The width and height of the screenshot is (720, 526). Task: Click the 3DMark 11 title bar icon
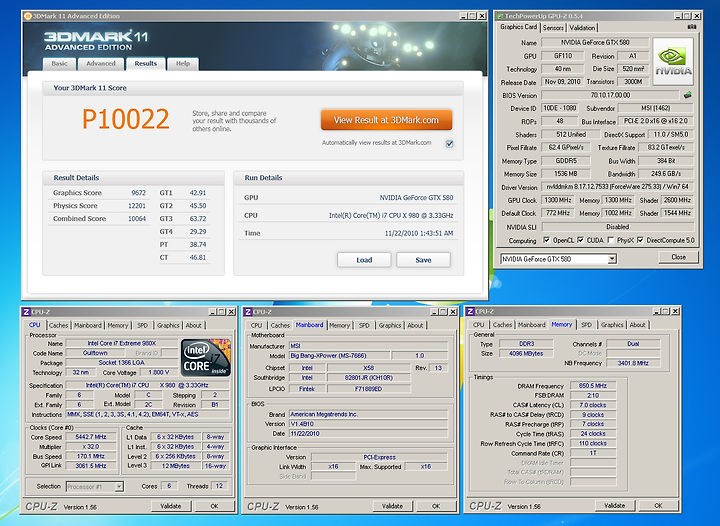(x=28, y=16)
